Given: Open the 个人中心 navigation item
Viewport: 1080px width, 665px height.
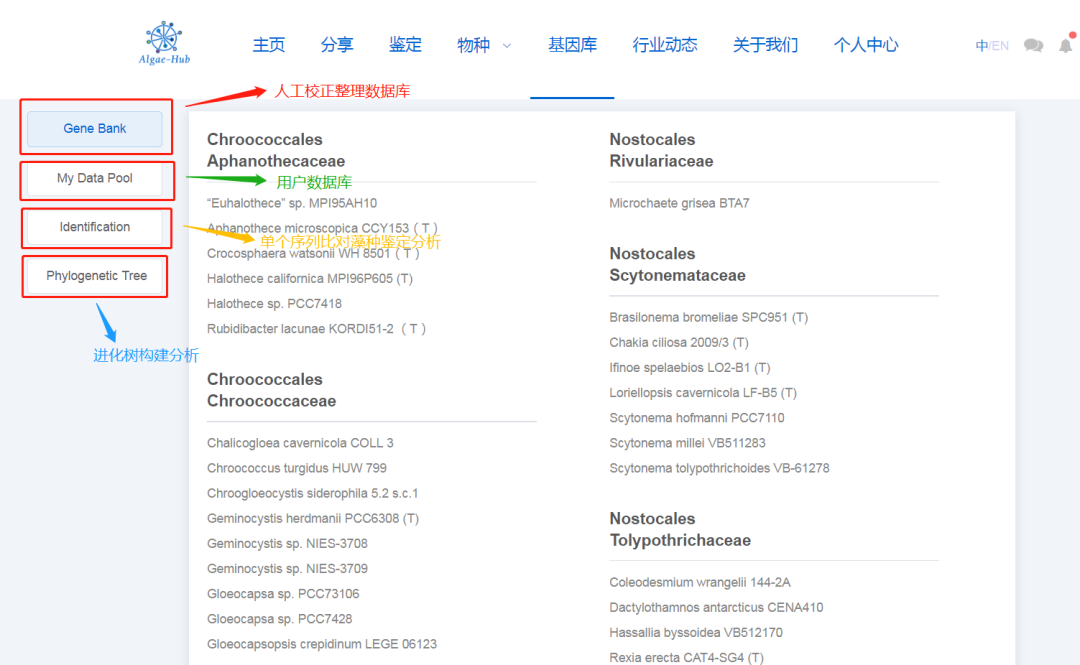Looking at the screenshot, I should [x=865, y=45].
